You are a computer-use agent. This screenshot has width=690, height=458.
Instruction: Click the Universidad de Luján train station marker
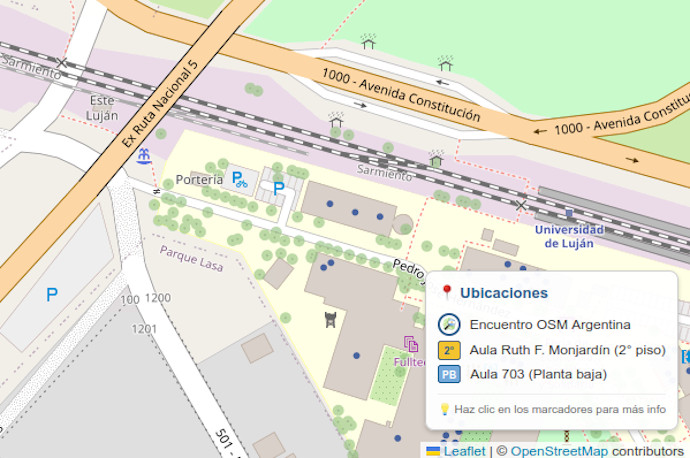pos(569,213)
